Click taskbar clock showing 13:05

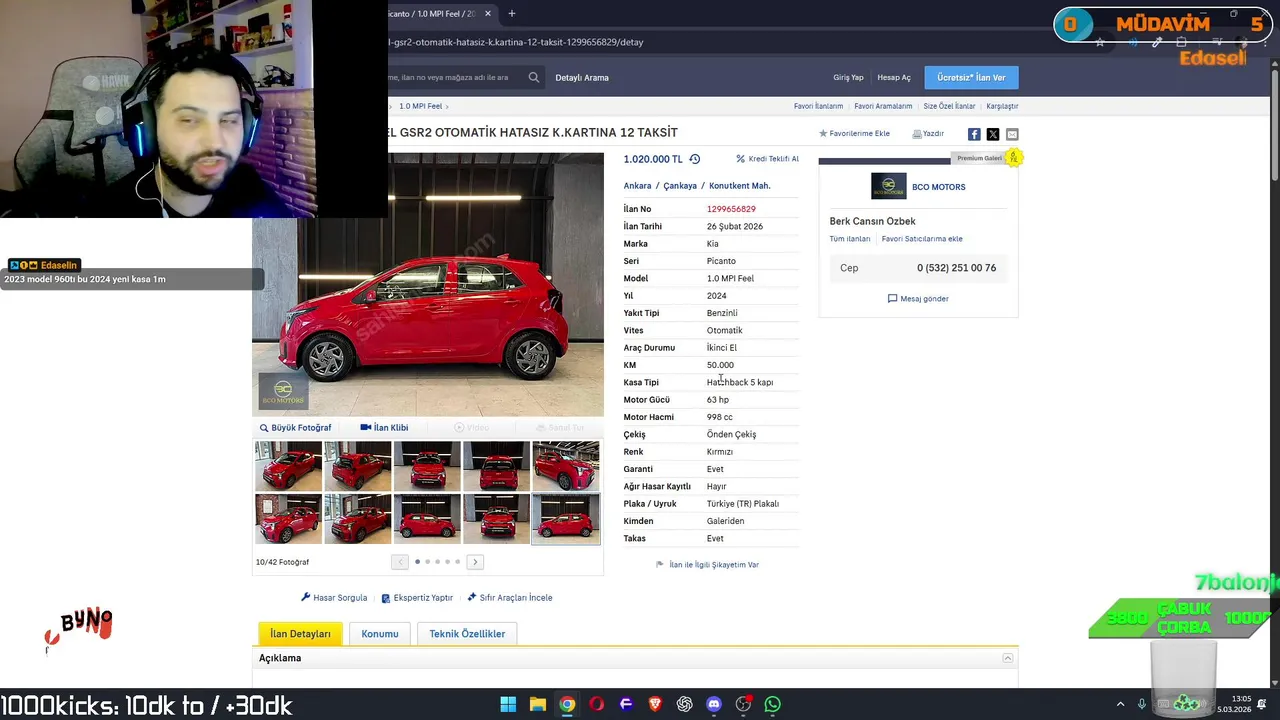pos(1241,699)
